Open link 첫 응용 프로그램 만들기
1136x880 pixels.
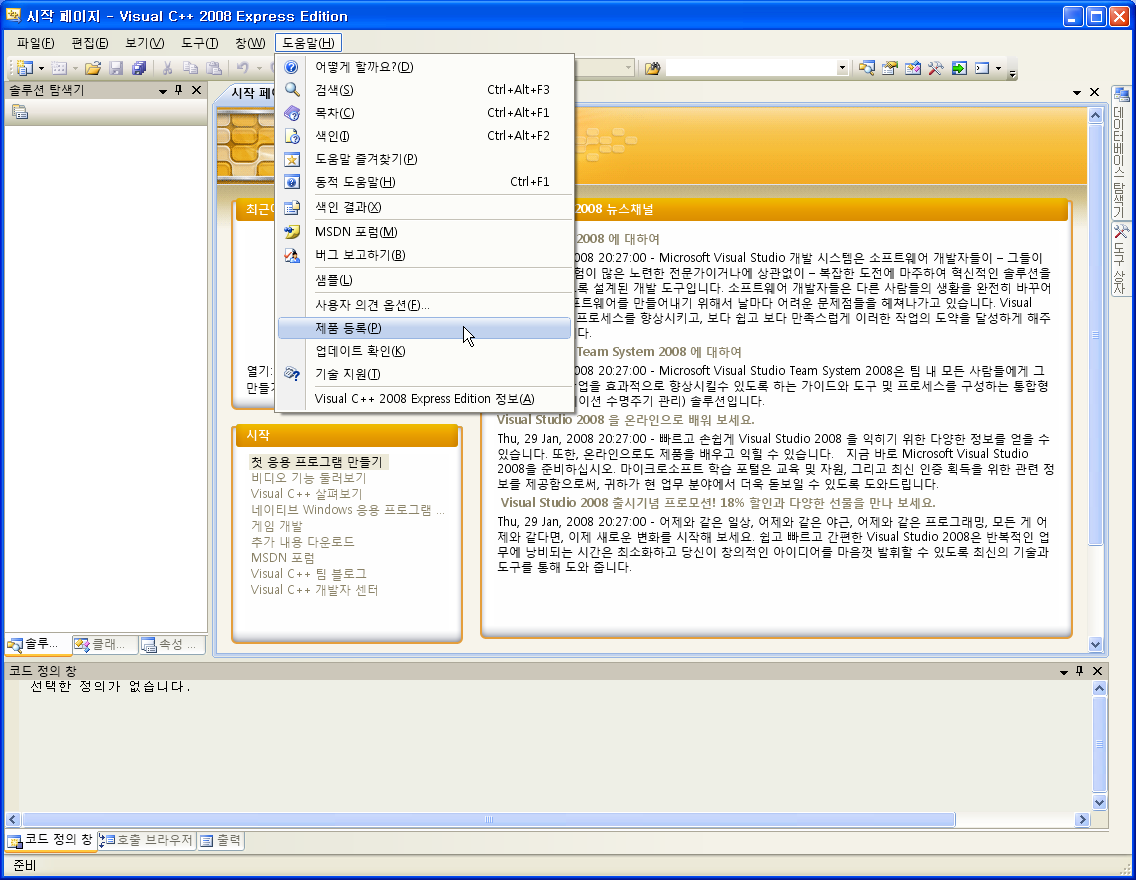[316, 462]
